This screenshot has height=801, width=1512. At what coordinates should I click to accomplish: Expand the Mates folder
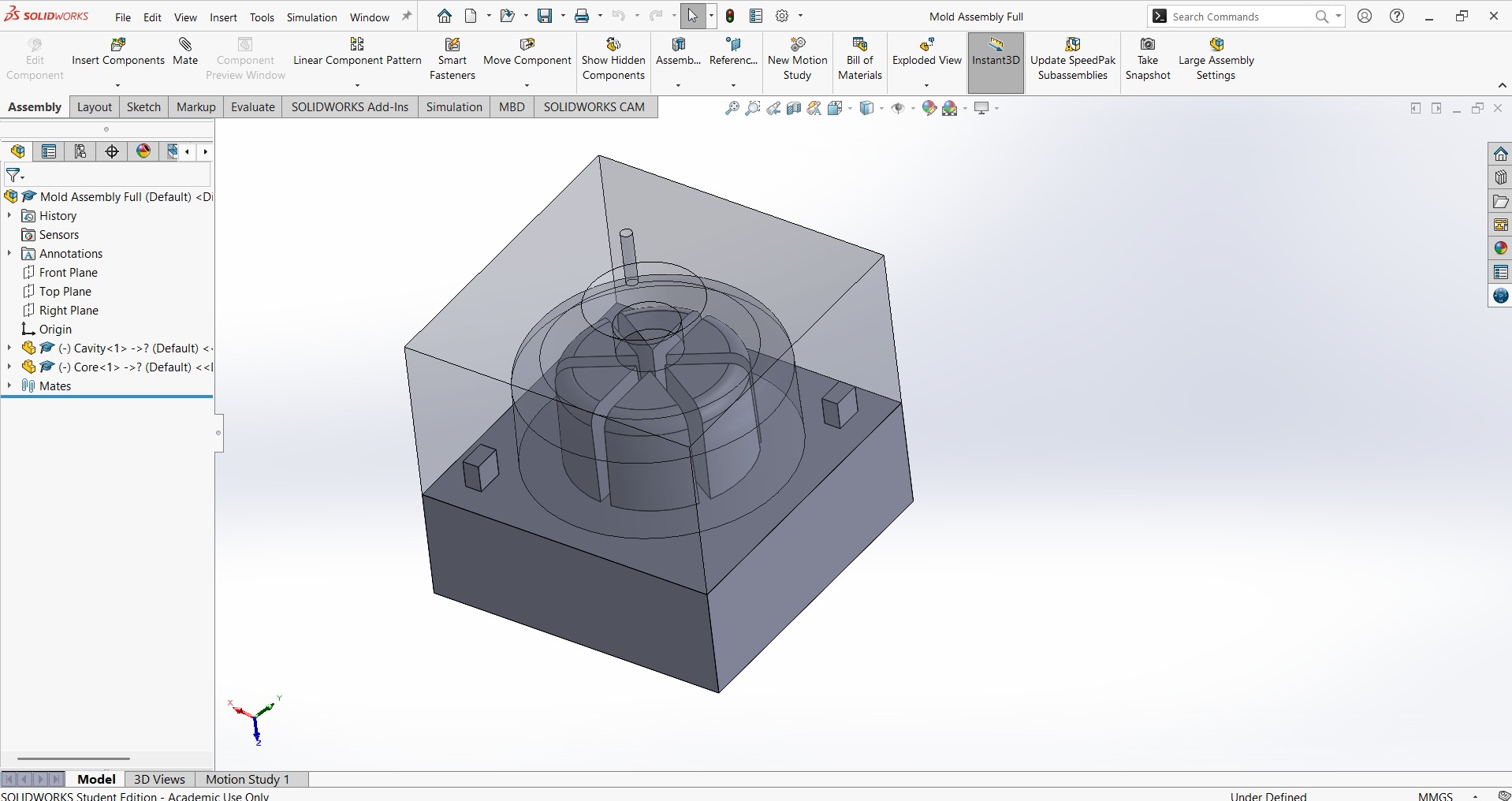9,386
